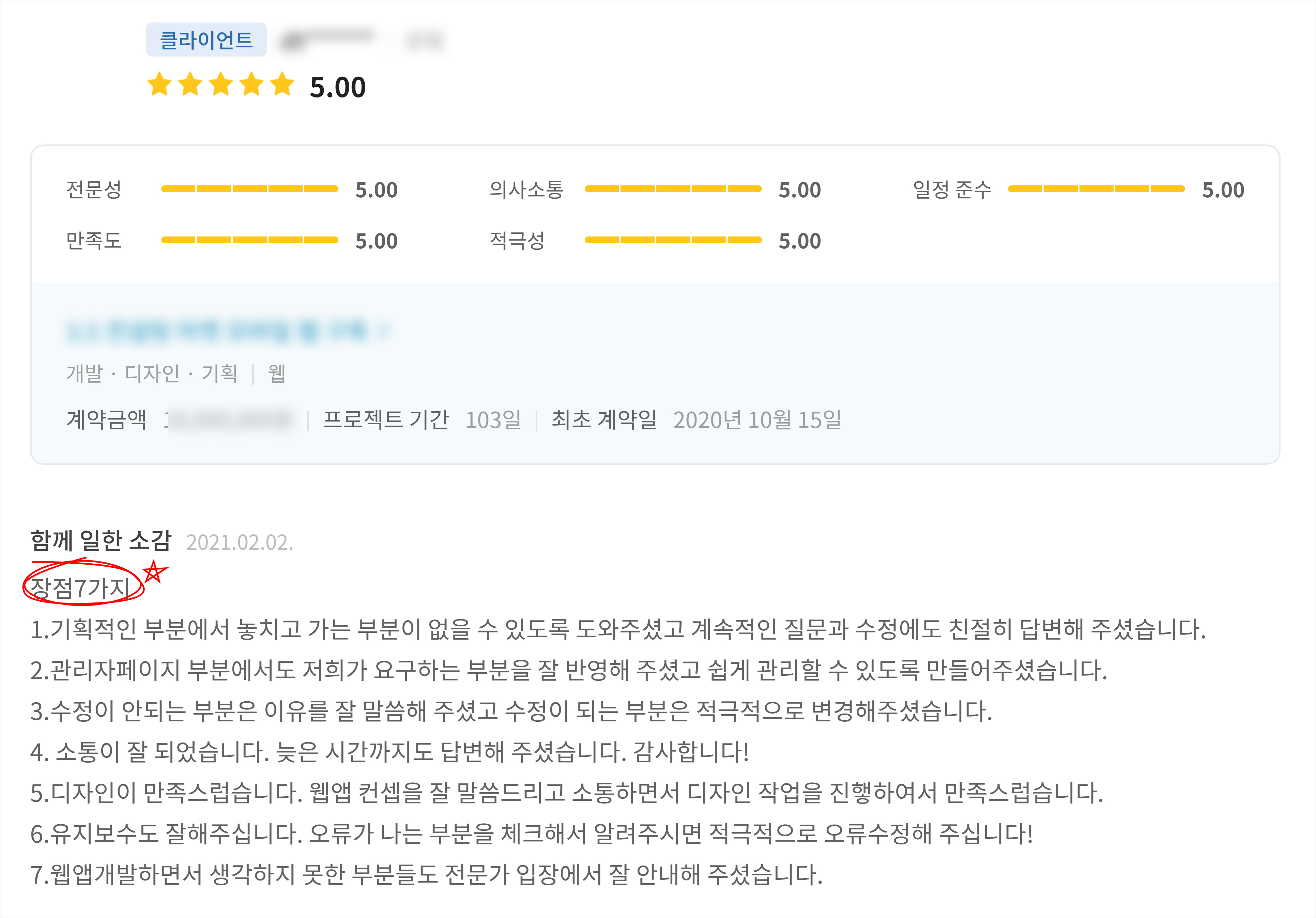The height and width of the screenshot is (918, 1316).
Task: Click the 전문성 rating bar
Action: tap(249, 189)
